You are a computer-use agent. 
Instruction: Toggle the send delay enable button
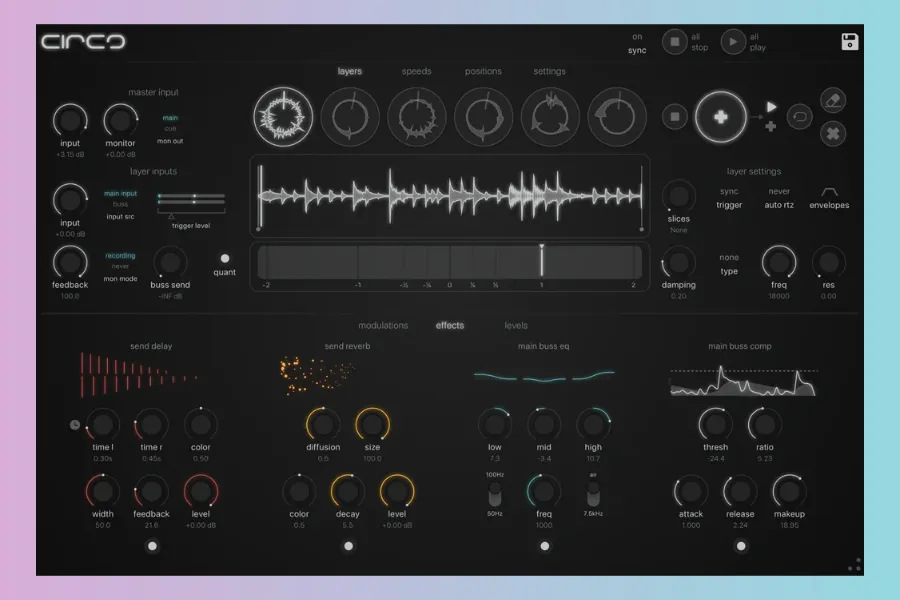pyautogui.click(x=152, y=546)
